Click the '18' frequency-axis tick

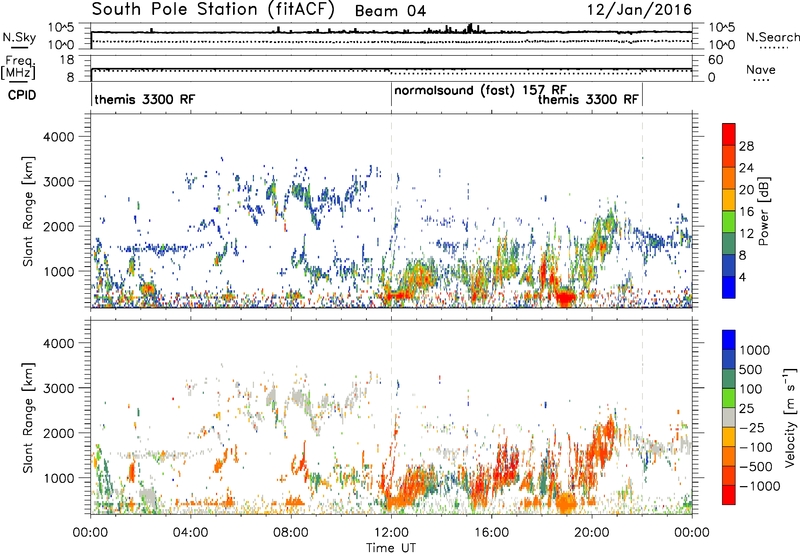[67, 59]
